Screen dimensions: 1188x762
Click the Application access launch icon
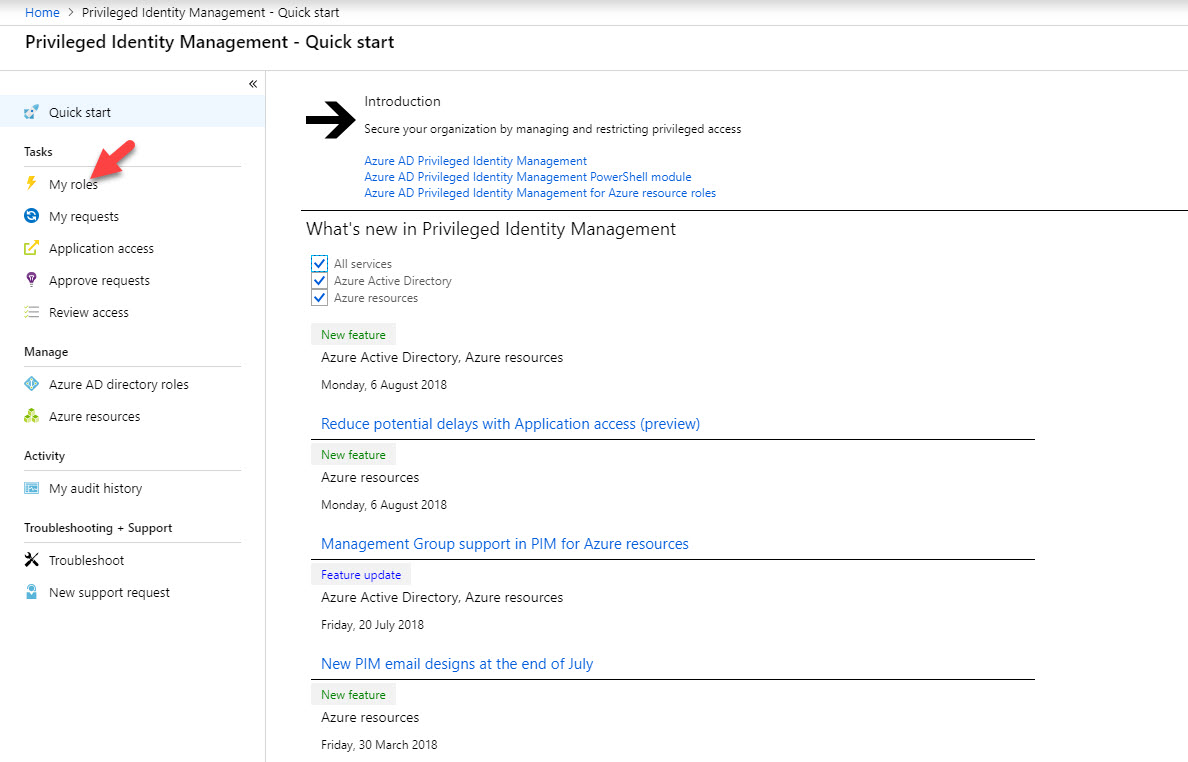(x=31, y=248)
